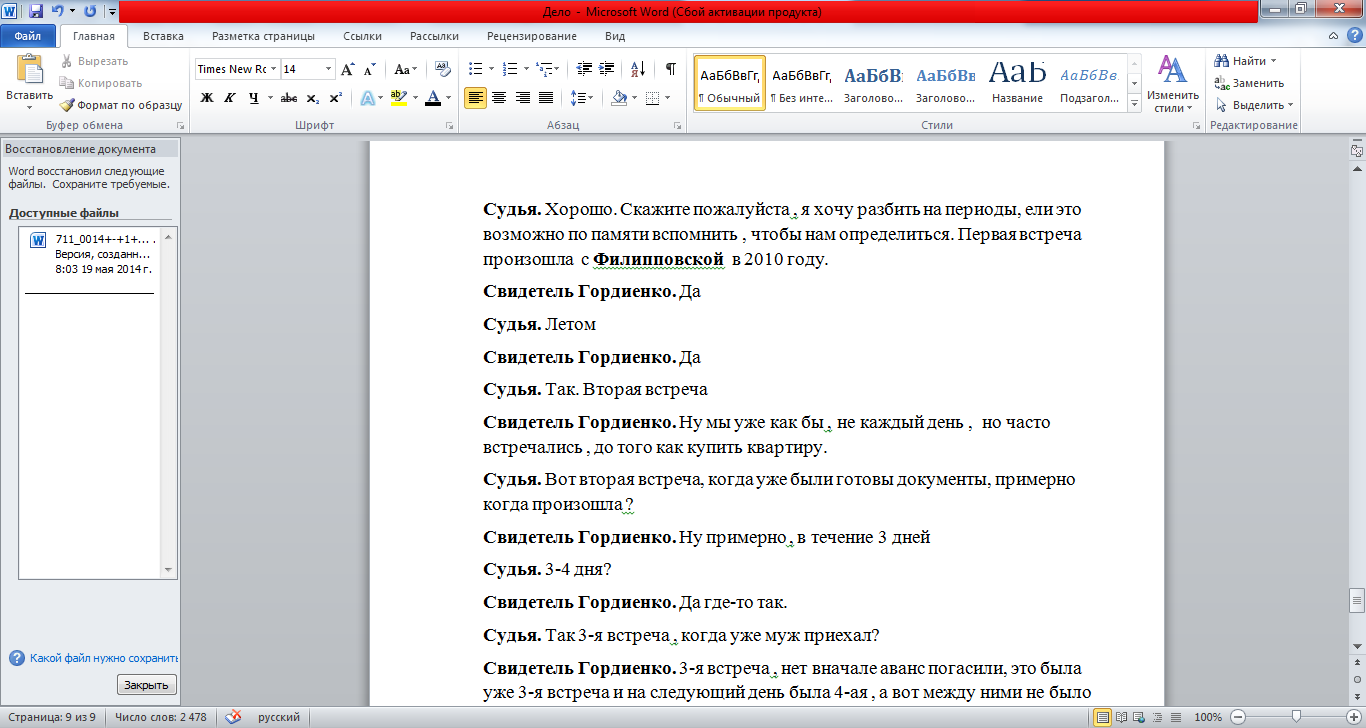Toggle strikethrough formatting
Viewport: 1366px width, 728px height.
click(x=288, y=97)
